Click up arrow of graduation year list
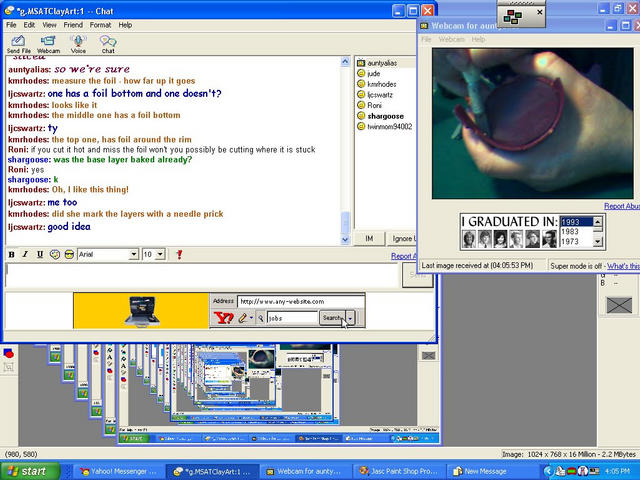The width and height of the screenshot is (640, 480). pos(598,222)
